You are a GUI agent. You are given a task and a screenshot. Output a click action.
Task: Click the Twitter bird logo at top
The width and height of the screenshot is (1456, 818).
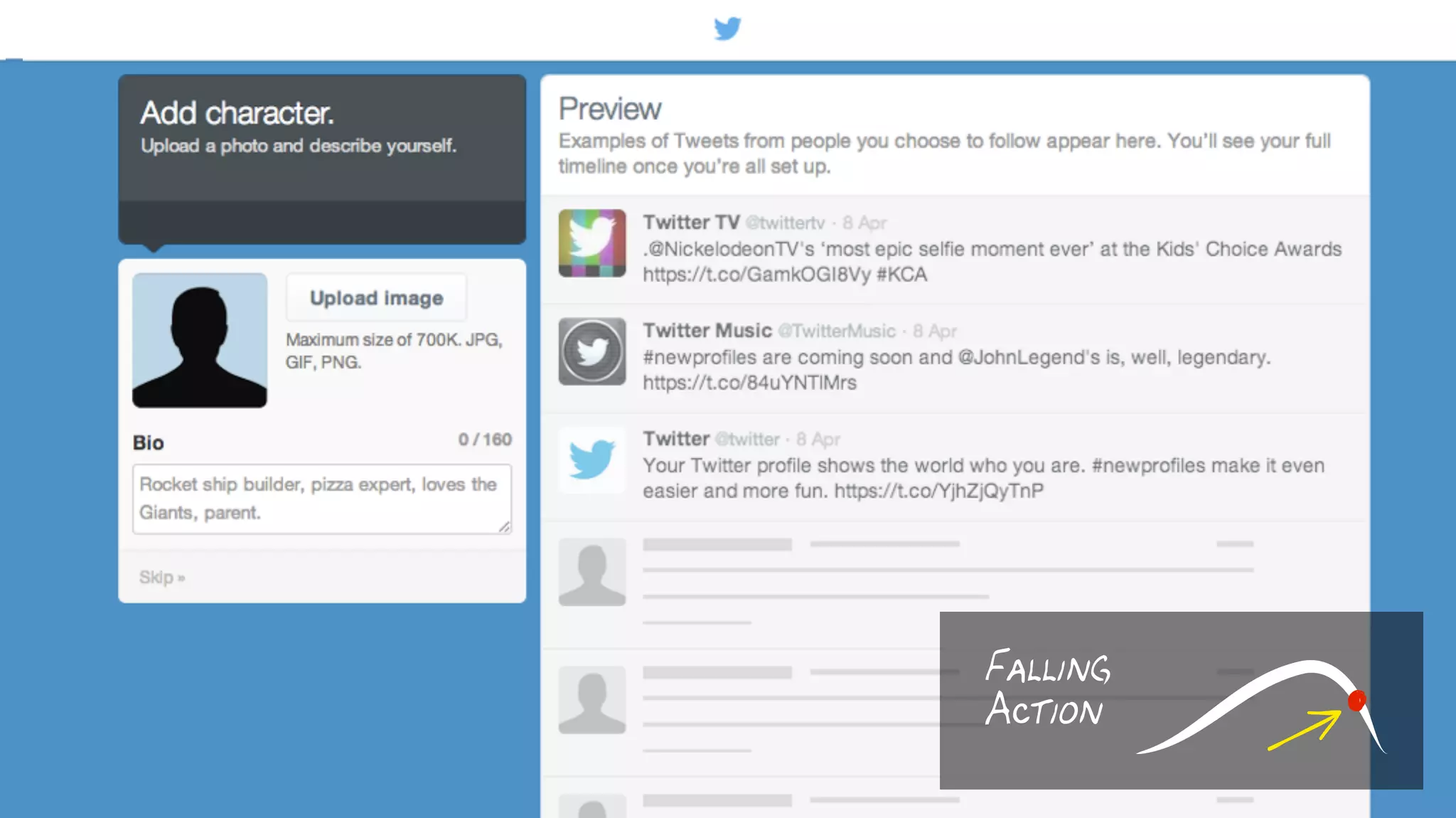click(x=727, y=28)
